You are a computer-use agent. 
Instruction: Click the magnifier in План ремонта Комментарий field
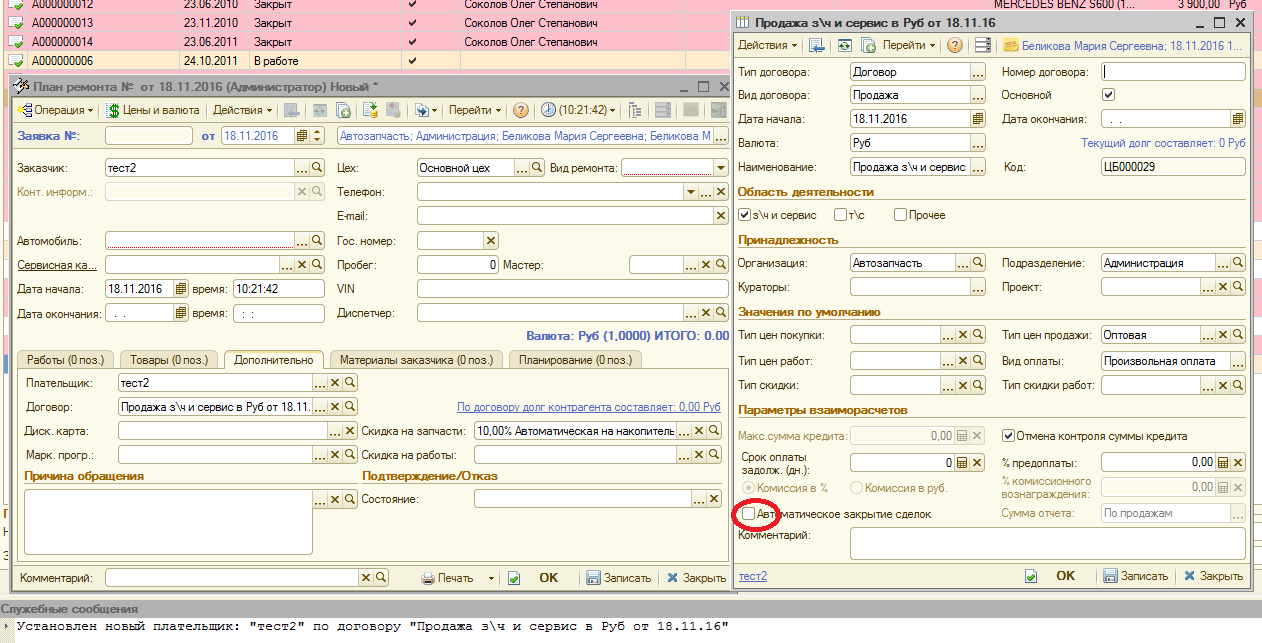click(380, 578)
